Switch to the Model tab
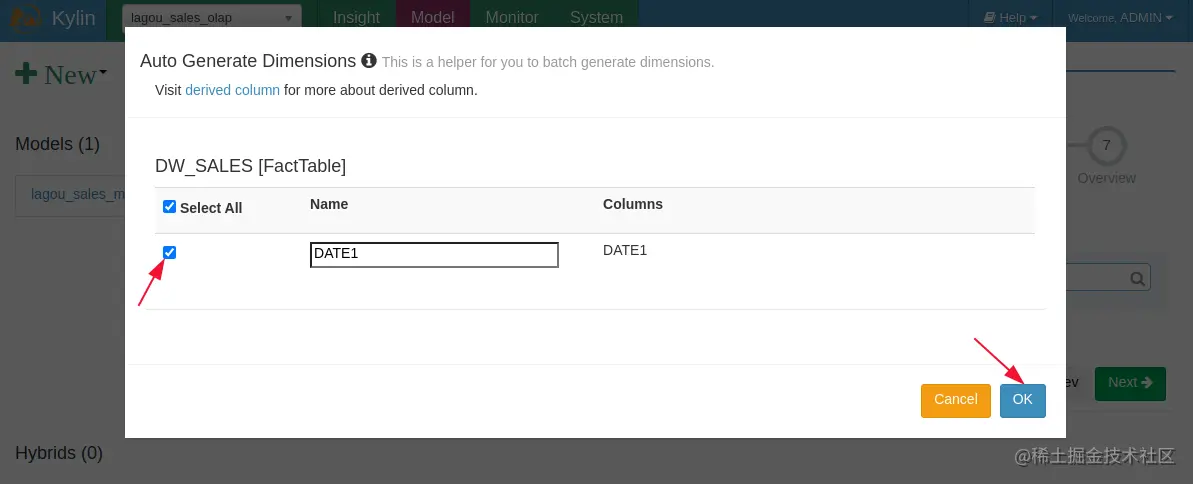 [432, 18]
